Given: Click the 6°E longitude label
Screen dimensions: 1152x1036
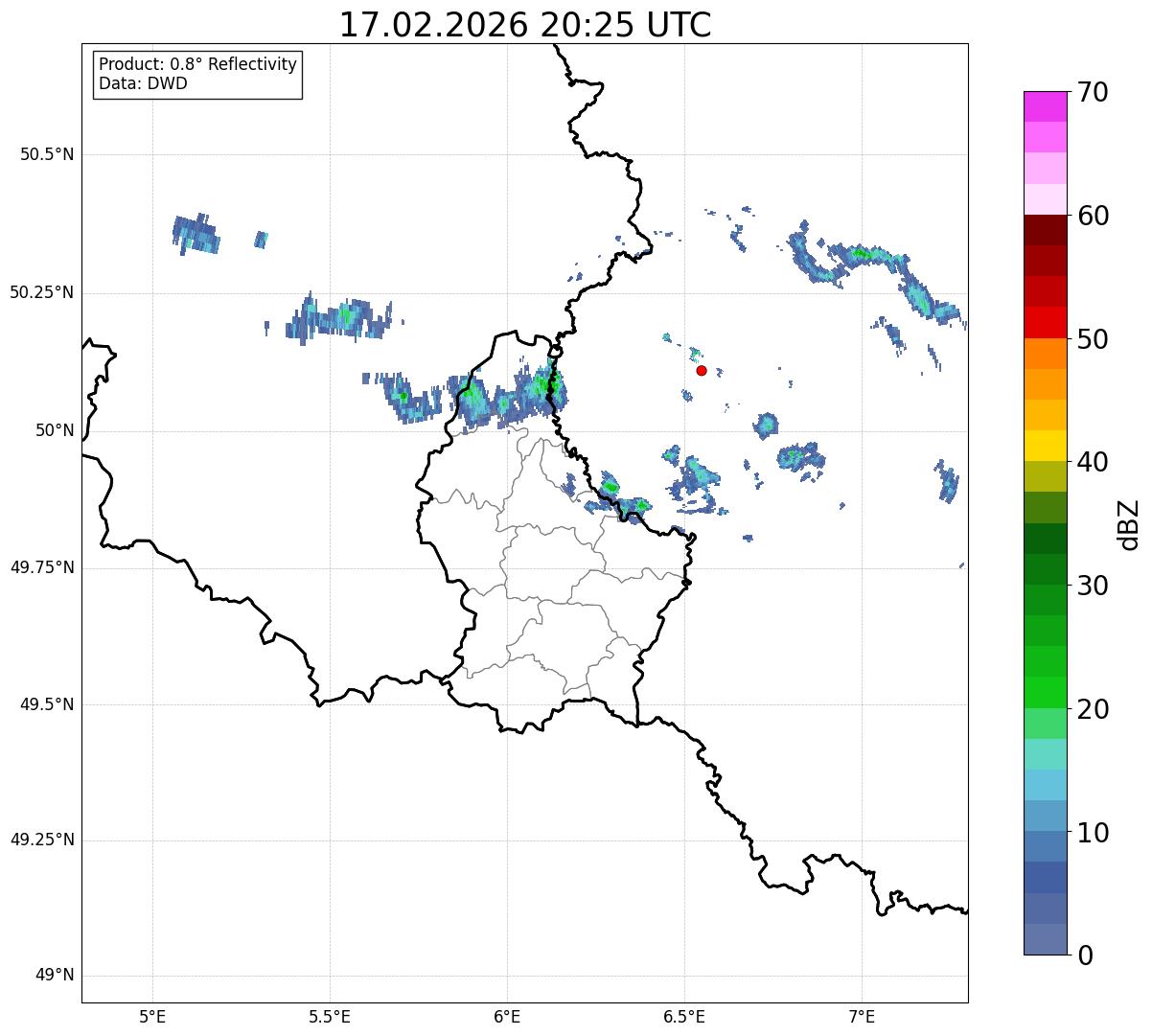Looking at the screenshot, I should pyautogui.click(x=507, y=1016).
